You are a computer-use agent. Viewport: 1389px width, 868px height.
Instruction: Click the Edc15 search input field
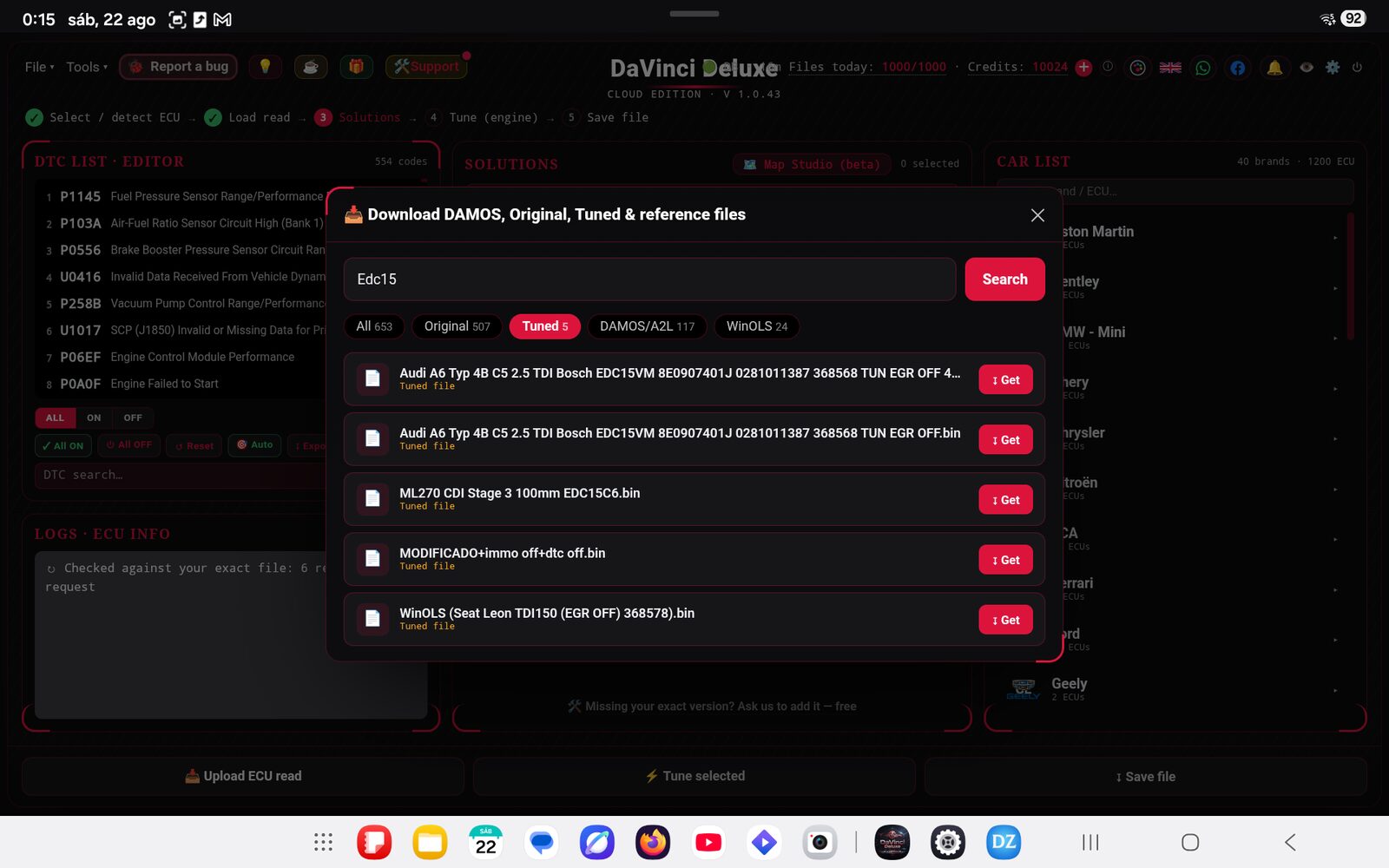649,279
